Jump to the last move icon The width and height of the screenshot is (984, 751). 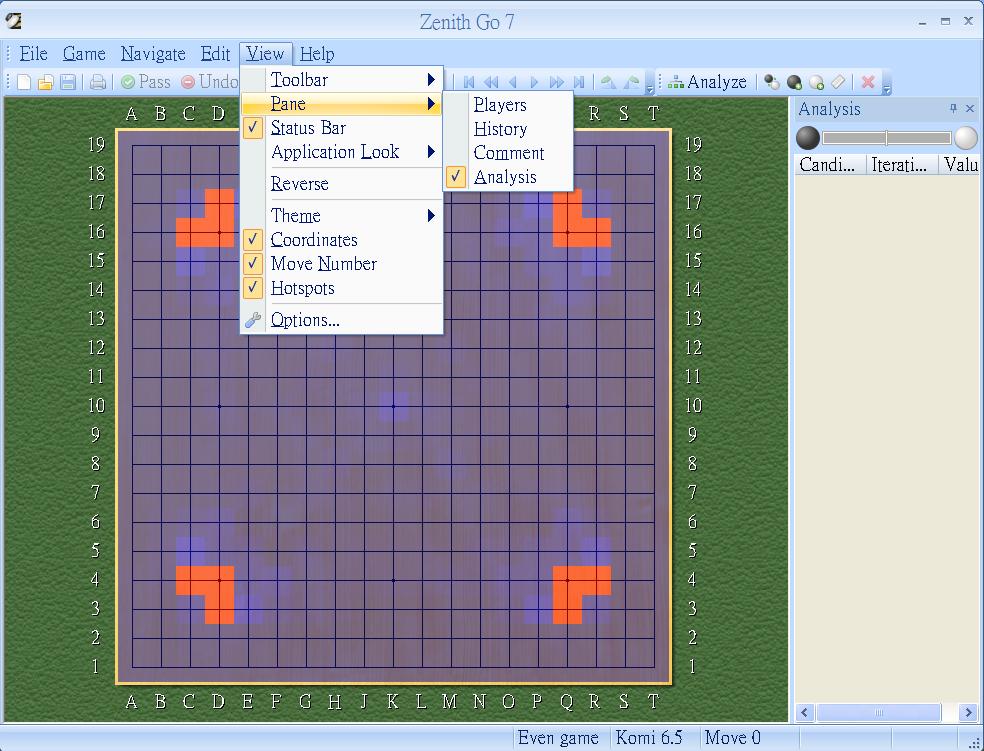click(x=580, y=82)
